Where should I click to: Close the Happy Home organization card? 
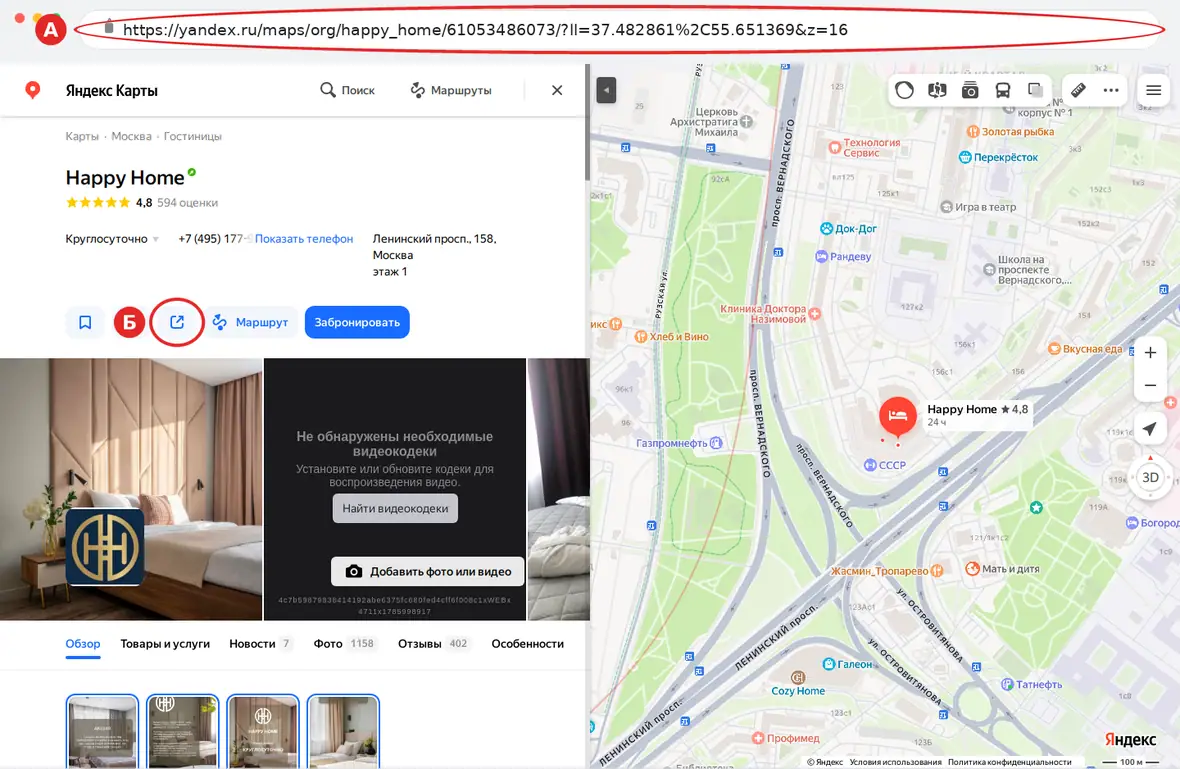coord(557,90)
